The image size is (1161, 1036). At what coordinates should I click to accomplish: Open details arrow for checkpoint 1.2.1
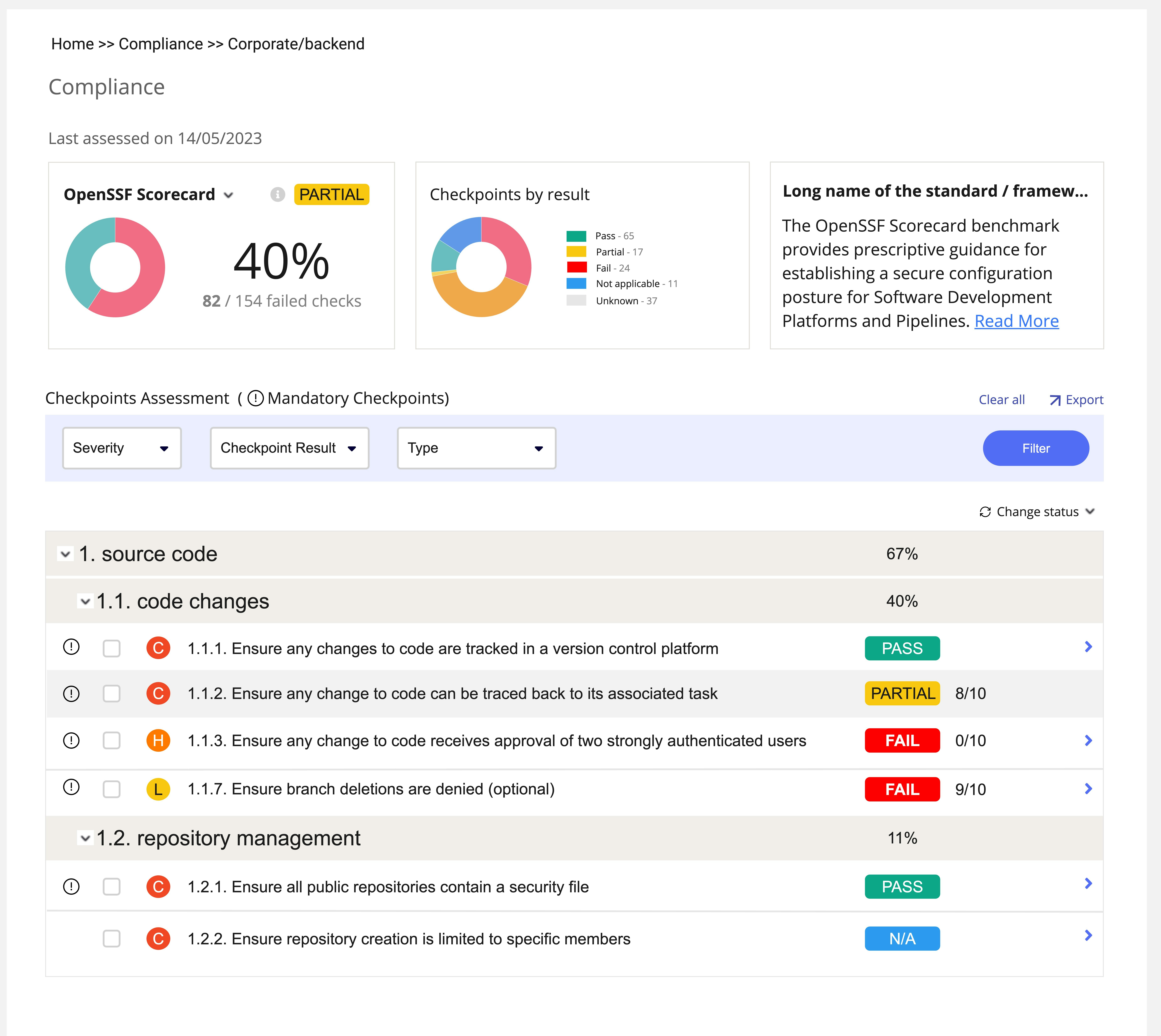coord(1088,883)
